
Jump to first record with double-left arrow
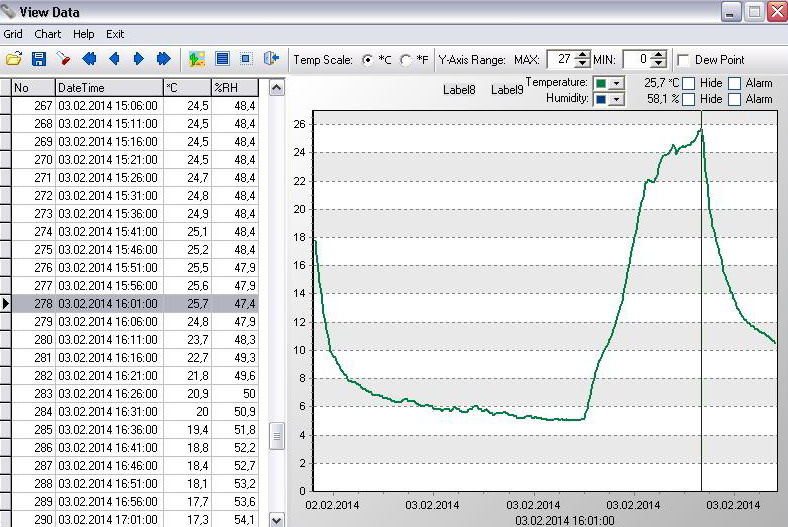[89, 59]
